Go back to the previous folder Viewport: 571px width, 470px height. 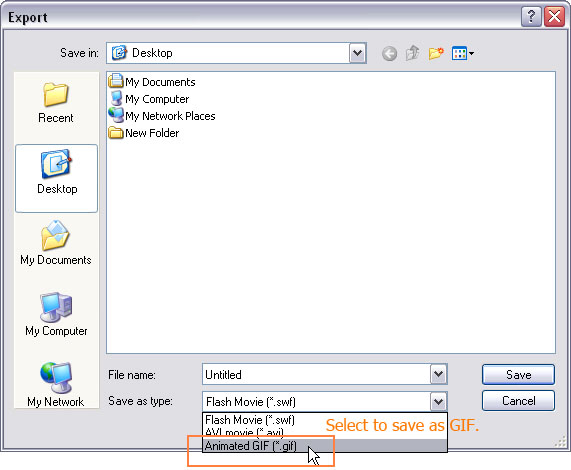pos(389,54)
